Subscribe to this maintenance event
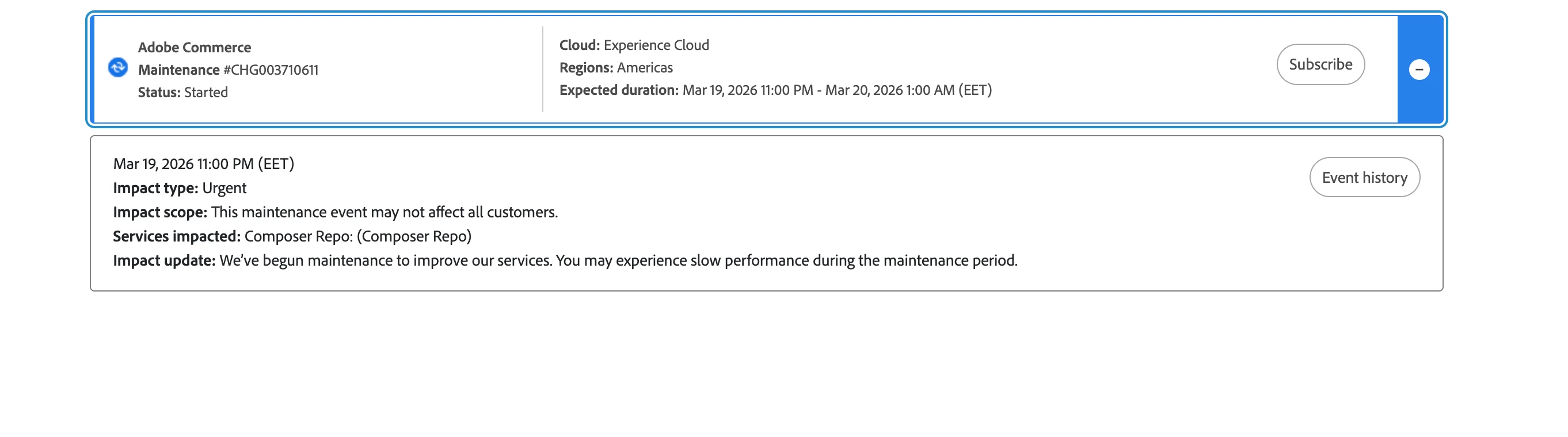 tap(1320, 64)
